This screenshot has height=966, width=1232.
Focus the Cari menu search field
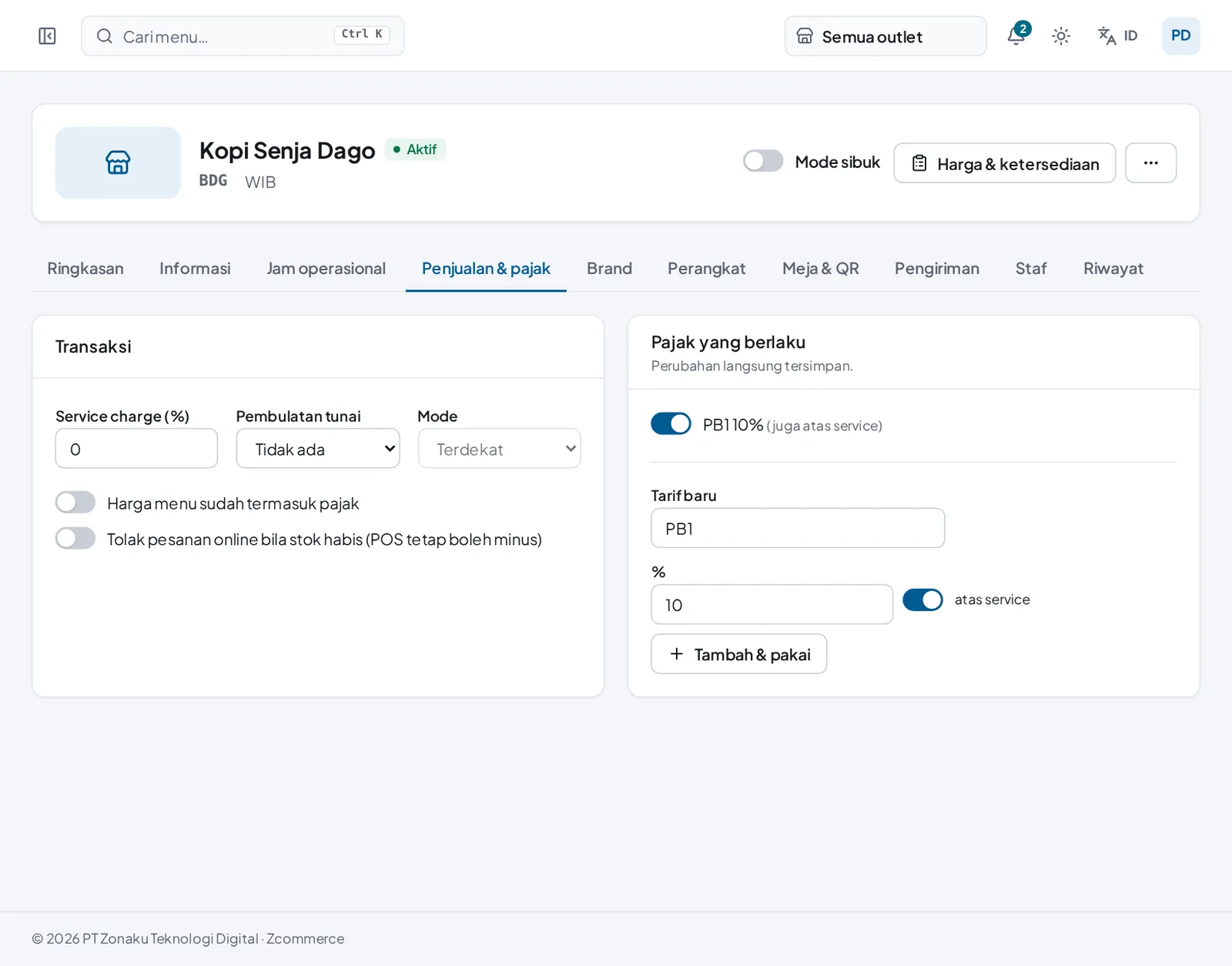[x=243, y=36]
